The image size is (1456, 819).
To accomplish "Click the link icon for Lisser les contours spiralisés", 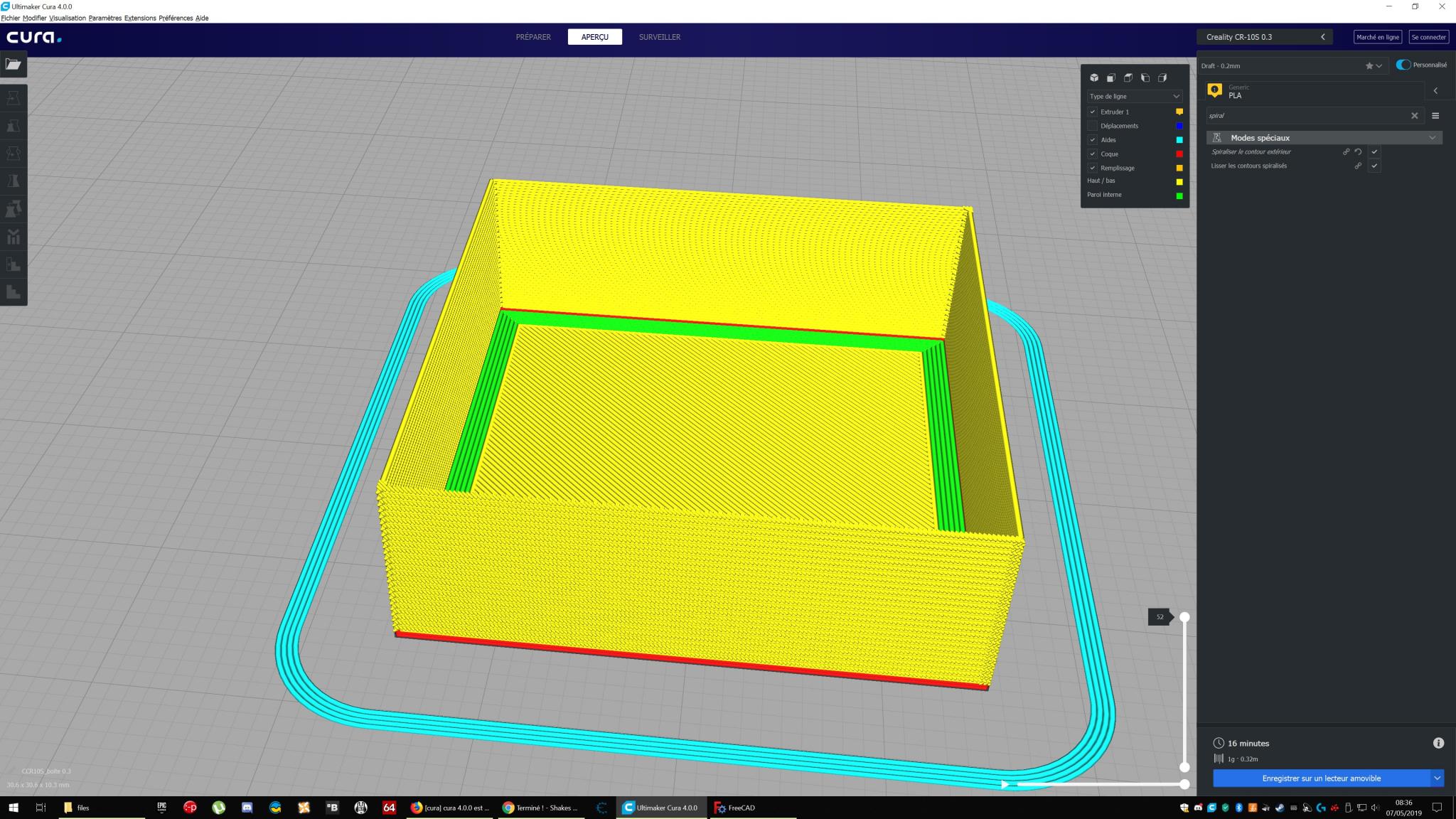I will point(1358,166).
